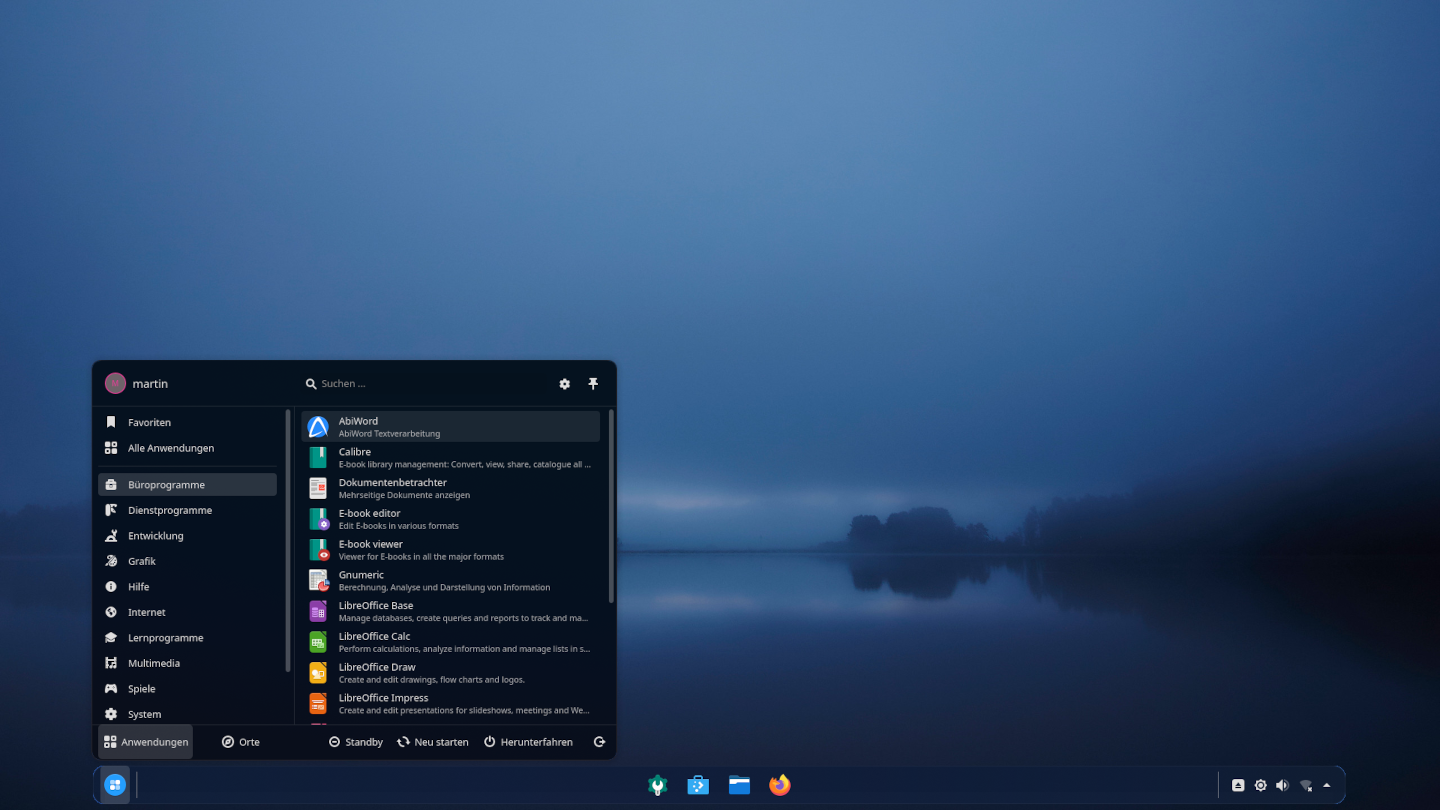Click the volume icon in system tray
Image resolution: width=1440 pixels, height=810 pixels.
click(1282, 786)
